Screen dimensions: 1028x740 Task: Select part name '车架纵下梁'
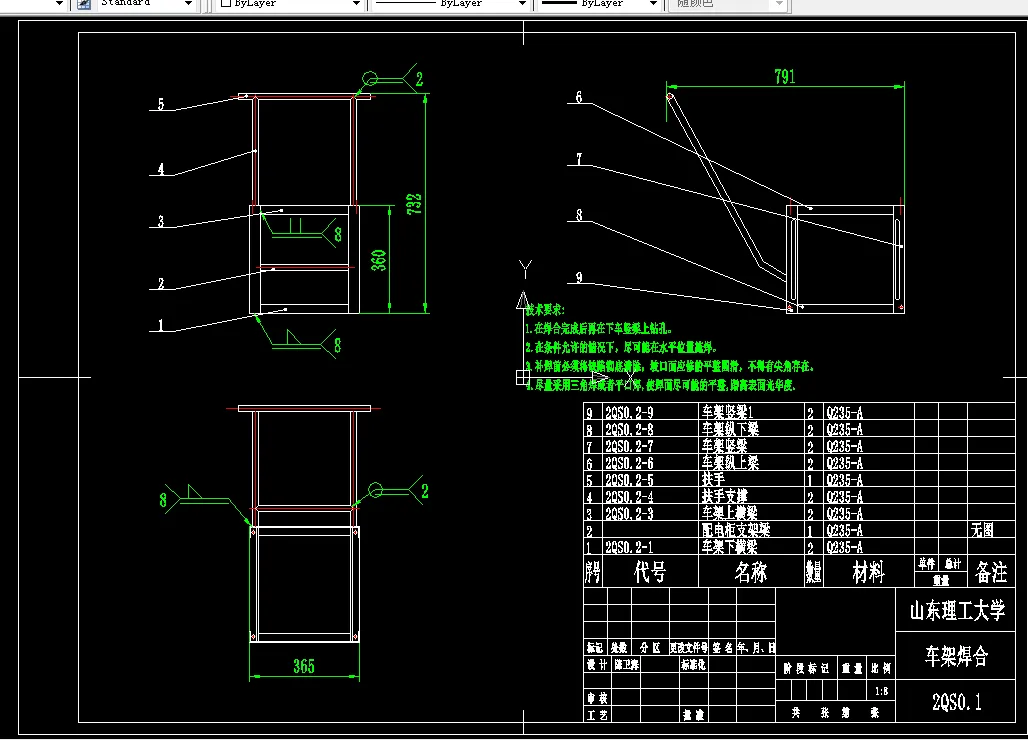(730, 429)
